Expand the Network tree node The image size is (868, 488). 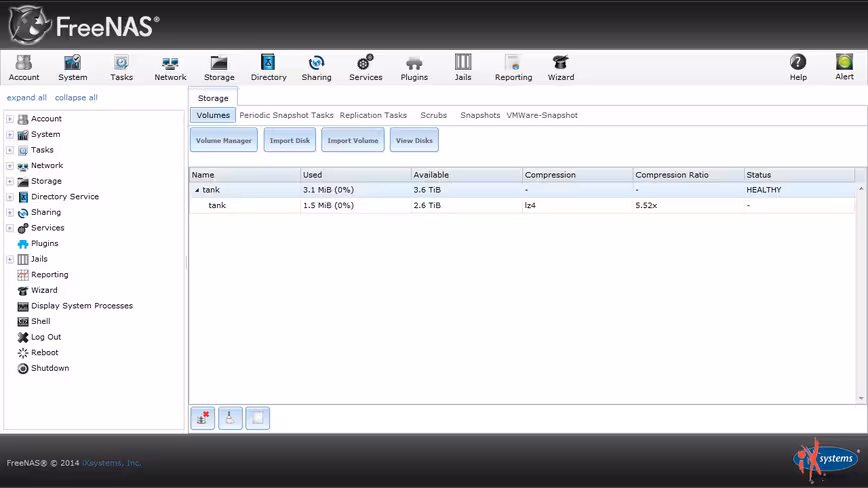point(10,165)
